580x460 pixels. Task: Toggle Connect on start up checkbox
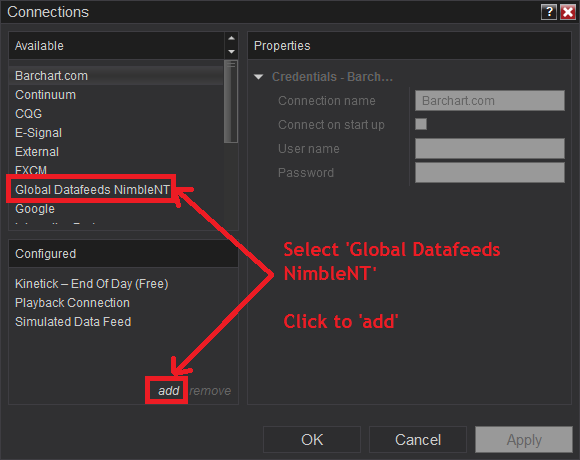point(421,124)
